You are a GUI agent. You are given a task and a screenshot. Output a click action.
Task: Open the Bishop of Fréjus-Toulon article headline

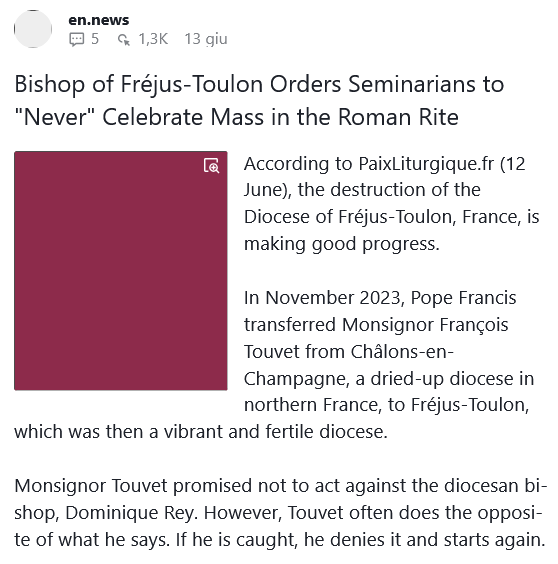(x=259, y=100)
